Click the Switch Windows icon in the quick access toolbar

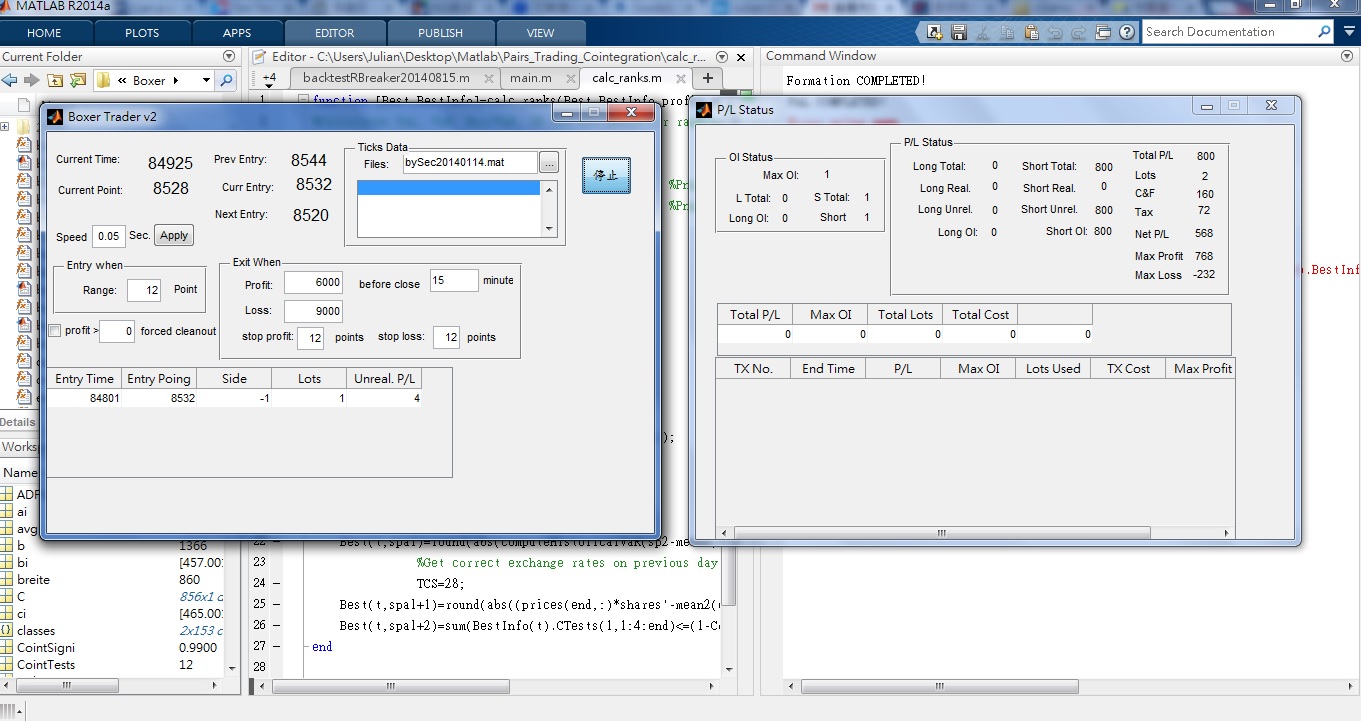tap(1103, 32)
